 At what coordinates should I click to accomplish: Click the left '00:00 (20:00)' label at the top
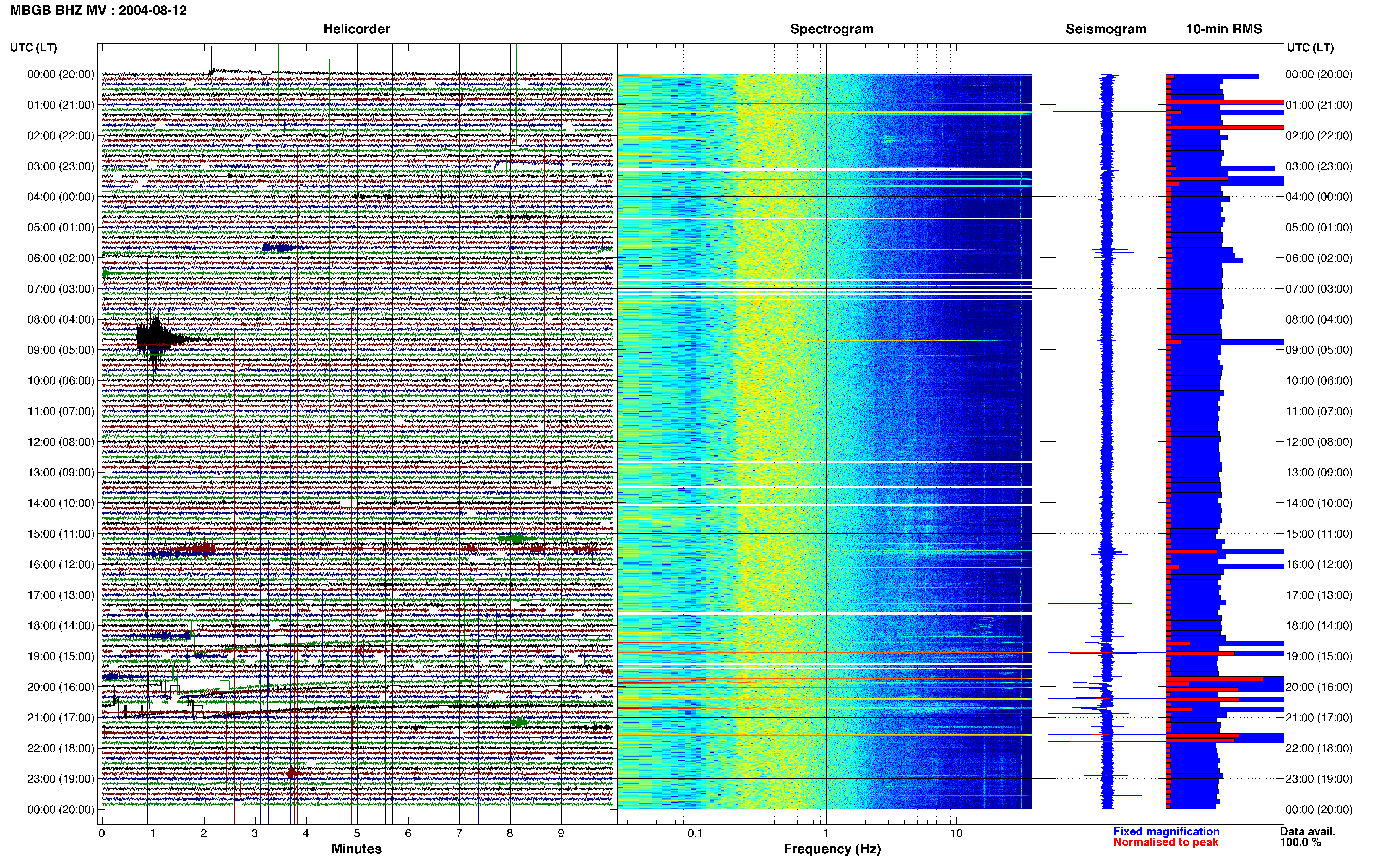[x=61, y=74]
